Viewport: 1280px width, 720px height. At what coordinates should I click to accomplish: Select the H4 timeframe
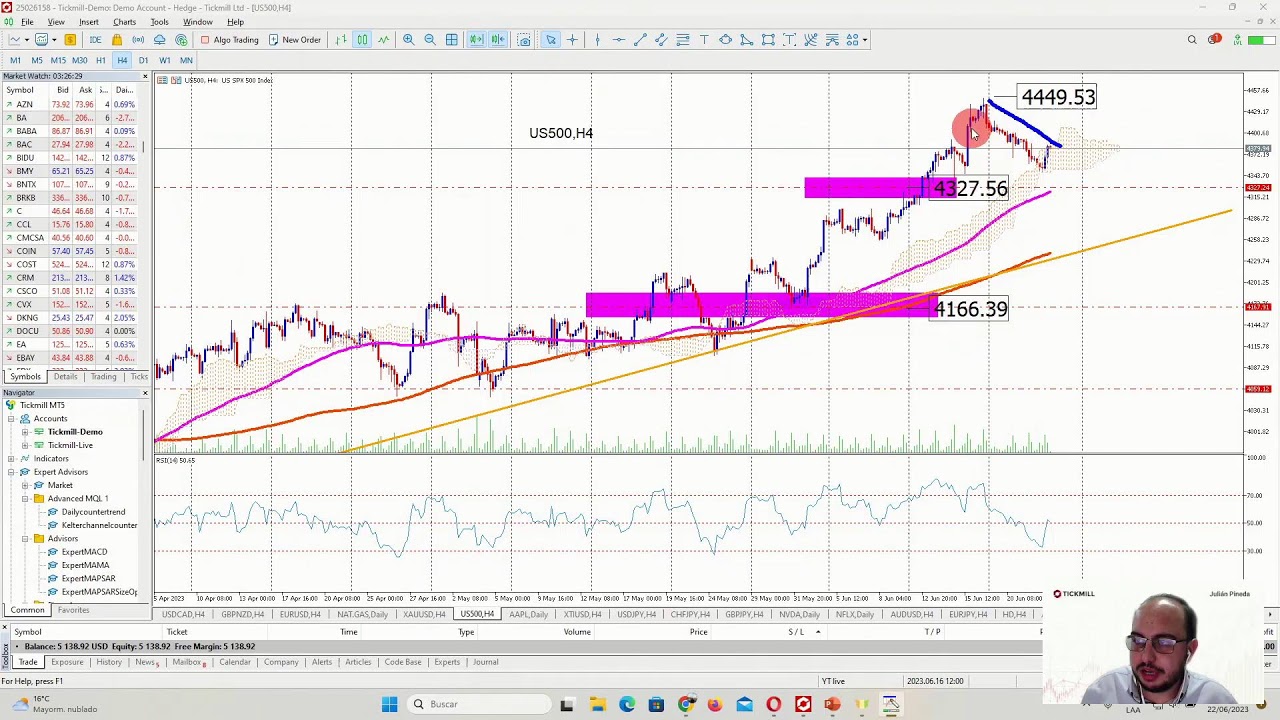(x=122, y=60)
